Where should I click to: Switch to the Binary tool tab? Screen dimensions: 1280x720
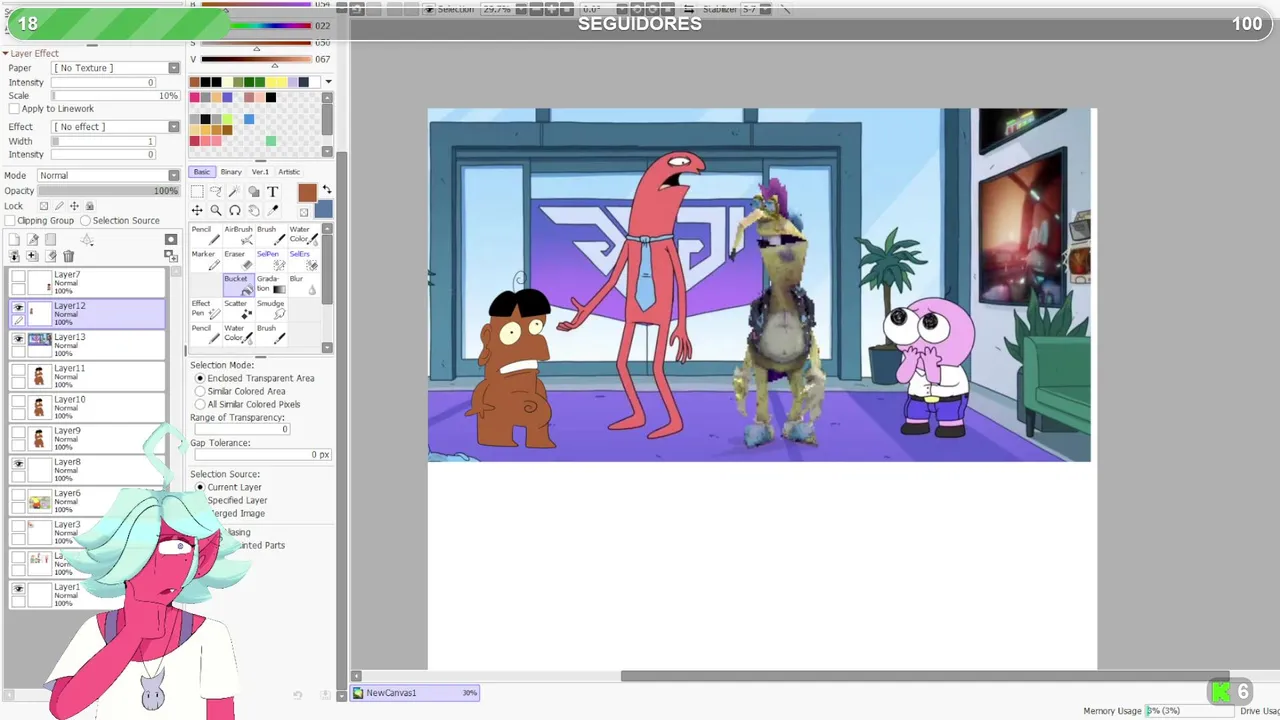click(231, 172)
